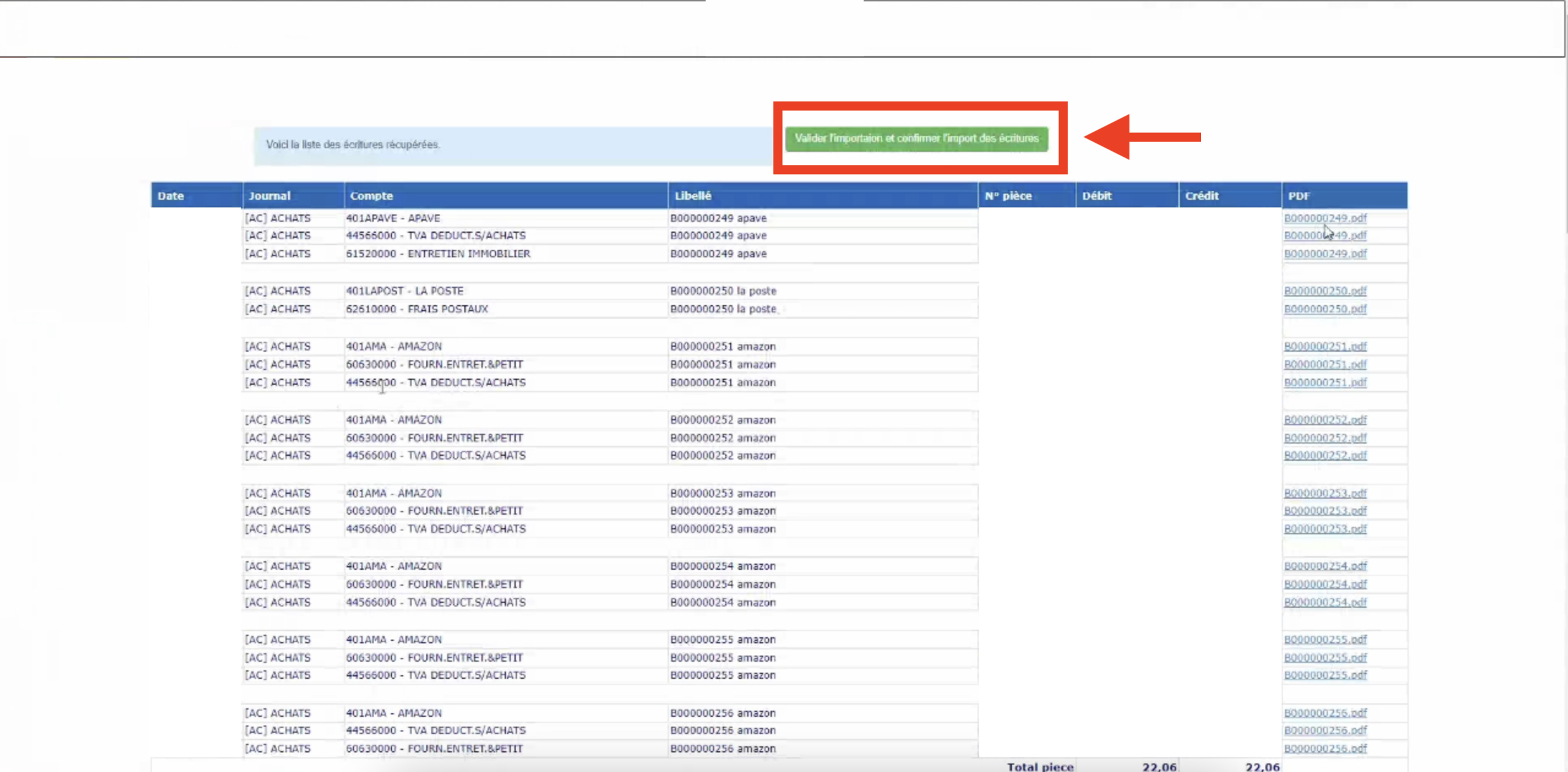The width and height of the screenshot is (1568, 772).
Task: Open B000000249.pdf link in the 401APAVE row
Action: click(x=1325, y=218)
